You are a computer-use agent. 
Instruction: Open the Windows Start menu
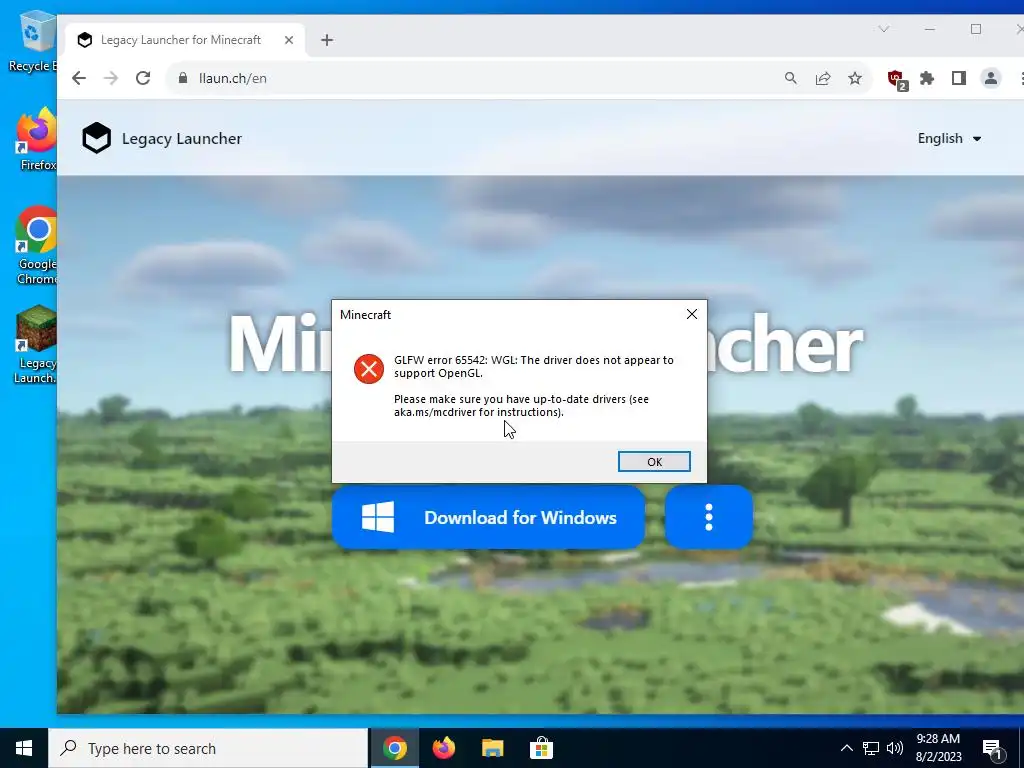(x=24, y=748)
